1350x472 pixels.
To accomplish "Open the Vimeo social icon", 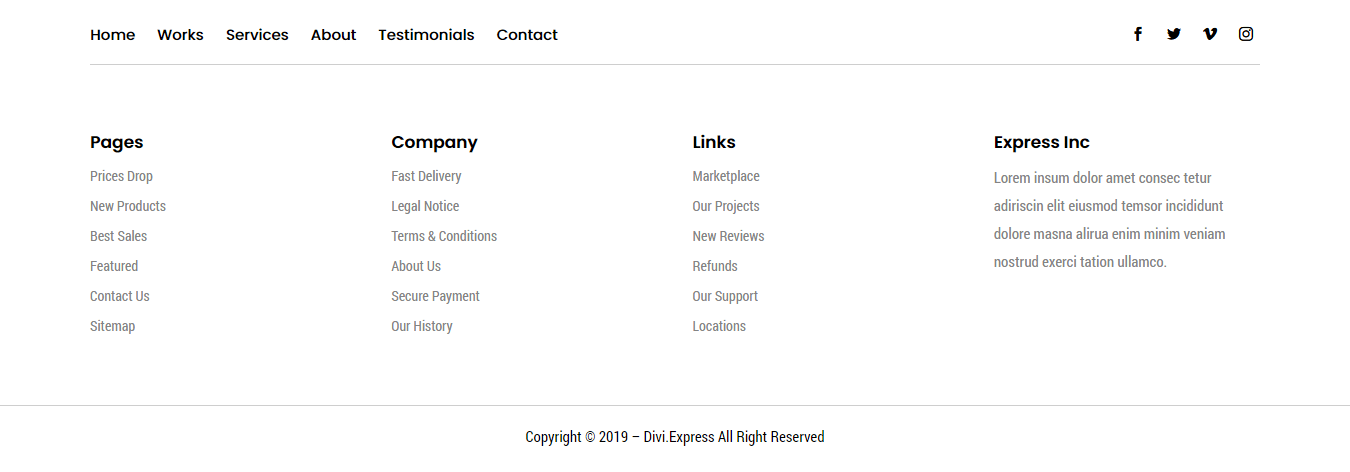I will [1210, 34].
